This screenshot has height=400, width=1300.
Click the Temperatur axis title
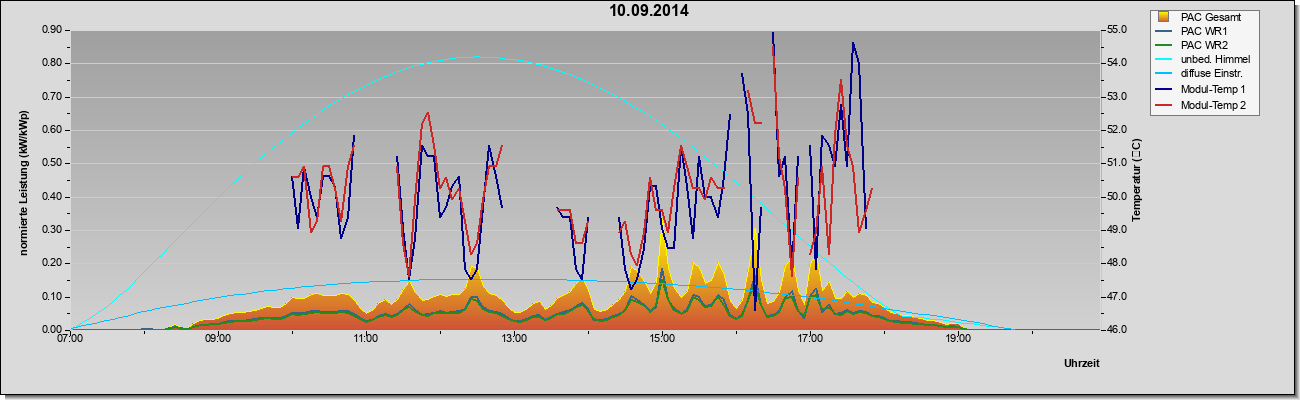(1136, 180)
